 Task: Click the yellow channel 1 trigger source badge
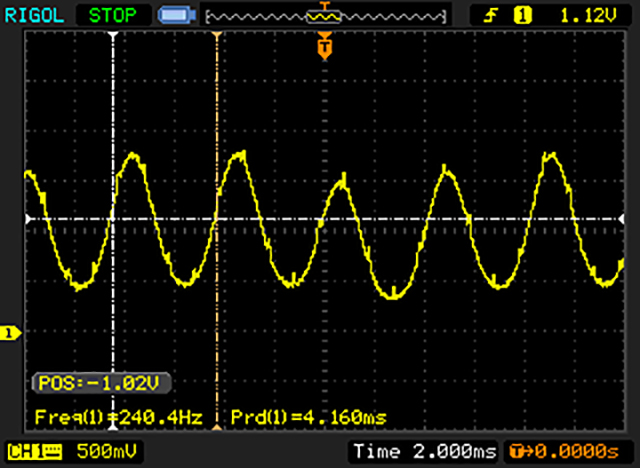click(522, 16)
